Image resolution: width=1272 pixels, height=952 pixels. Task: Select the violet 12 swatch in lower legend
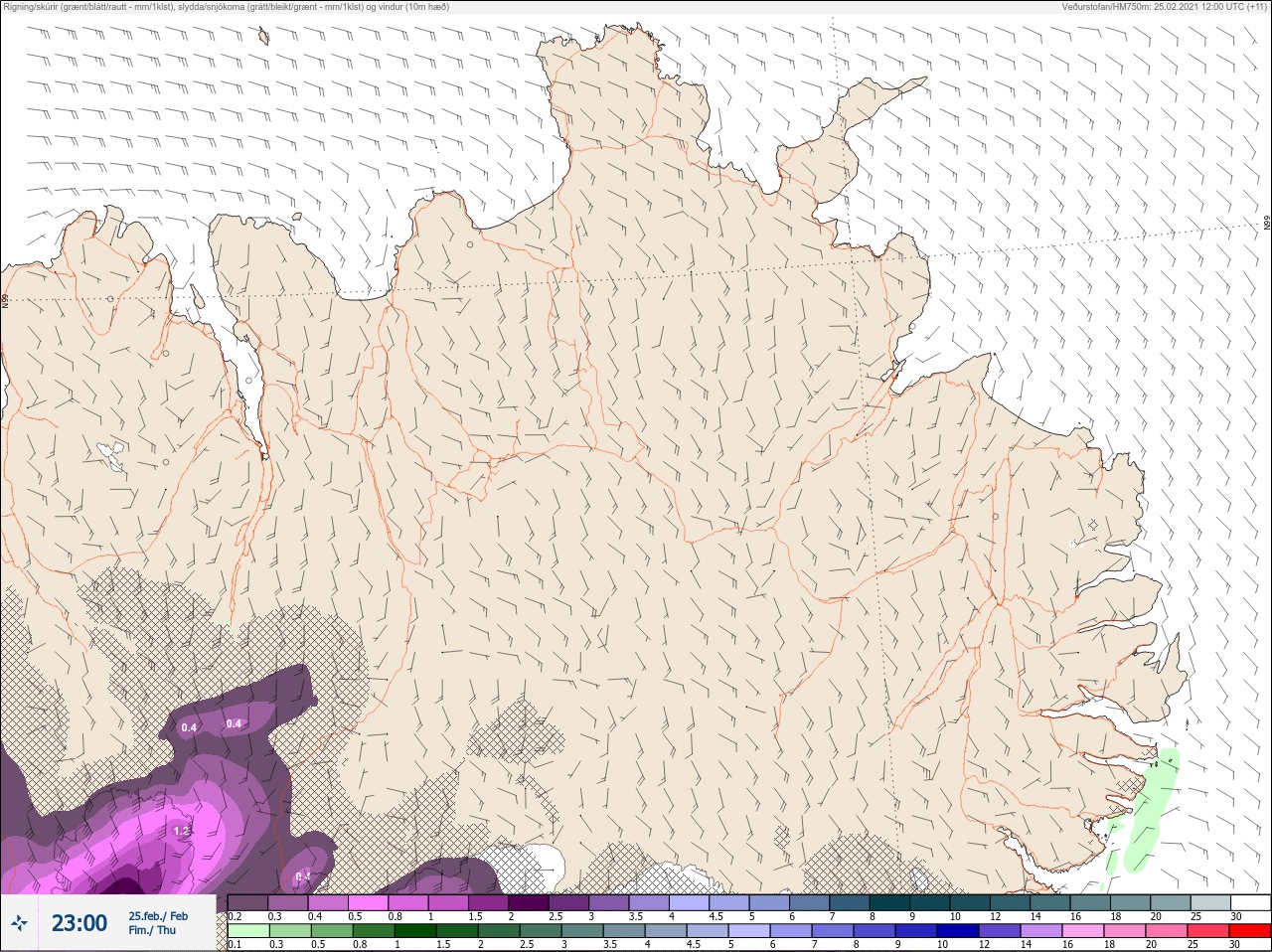tap(1001, 931)
